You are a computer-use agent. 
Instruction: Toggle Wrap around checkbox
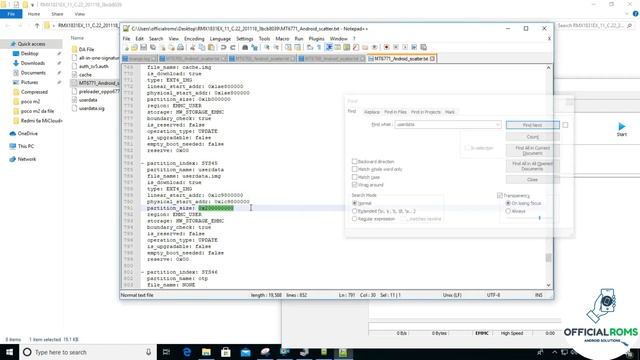click(354, 185)
